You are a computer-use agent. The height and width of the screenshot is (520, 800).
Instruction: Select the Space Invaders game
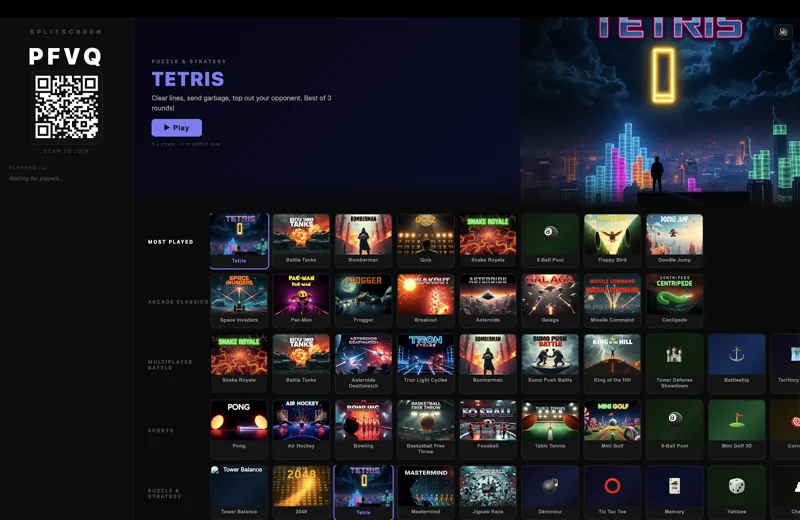[x=239, y=301]
